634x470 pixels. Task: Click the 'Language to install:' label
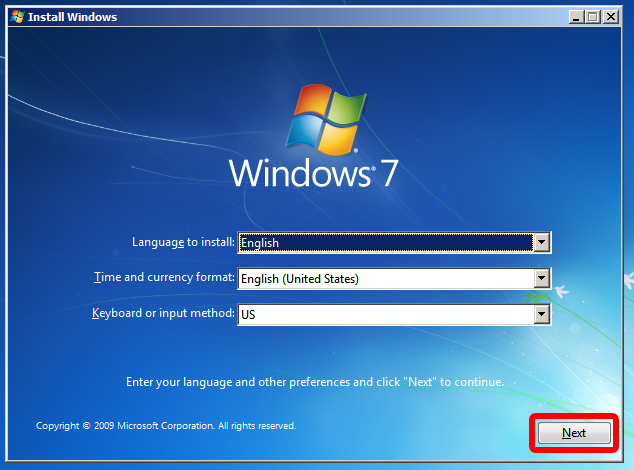coord(183,242)
